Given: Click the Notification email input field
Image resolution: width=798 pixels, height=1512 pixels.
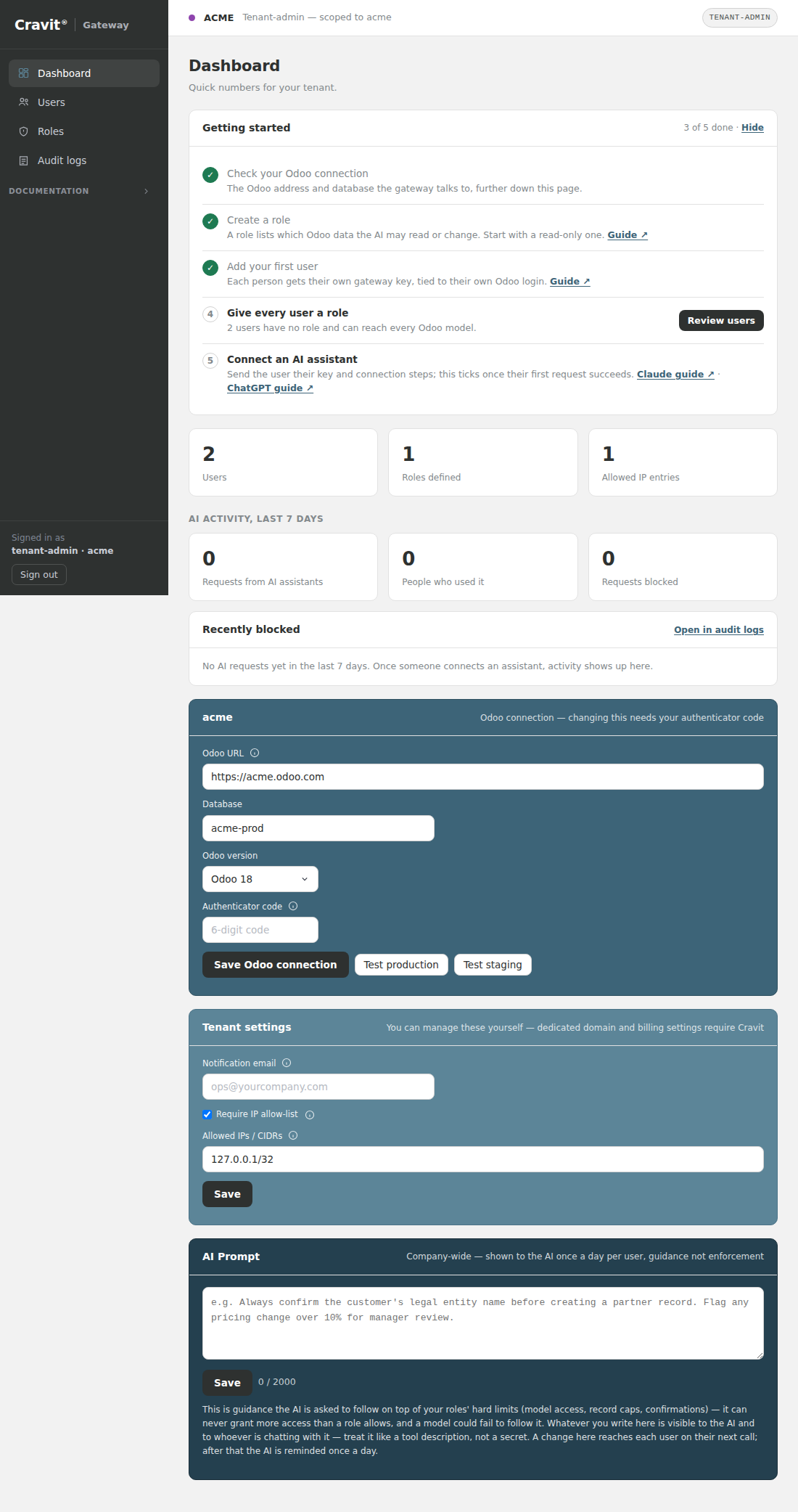Looking at the screenshot, I should pos(318,1087).
